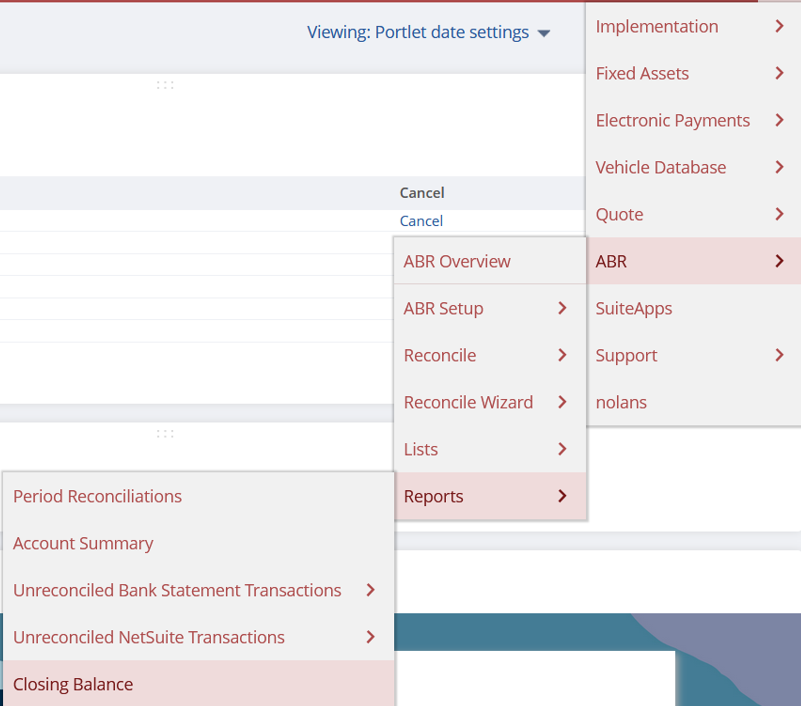Open the SuiteApps menu entry
The image size is (801, 706).
pyautogui.click(x=634, y=309)
